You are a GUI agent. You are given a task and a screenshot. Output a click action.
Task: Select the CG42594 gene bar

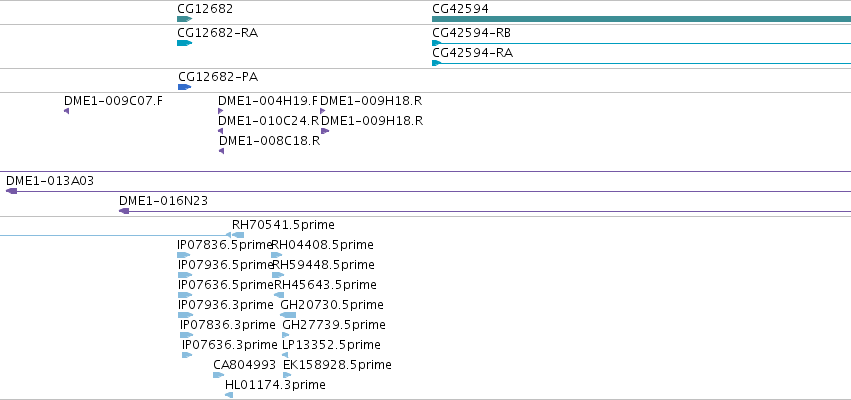[x=642, y=19]
